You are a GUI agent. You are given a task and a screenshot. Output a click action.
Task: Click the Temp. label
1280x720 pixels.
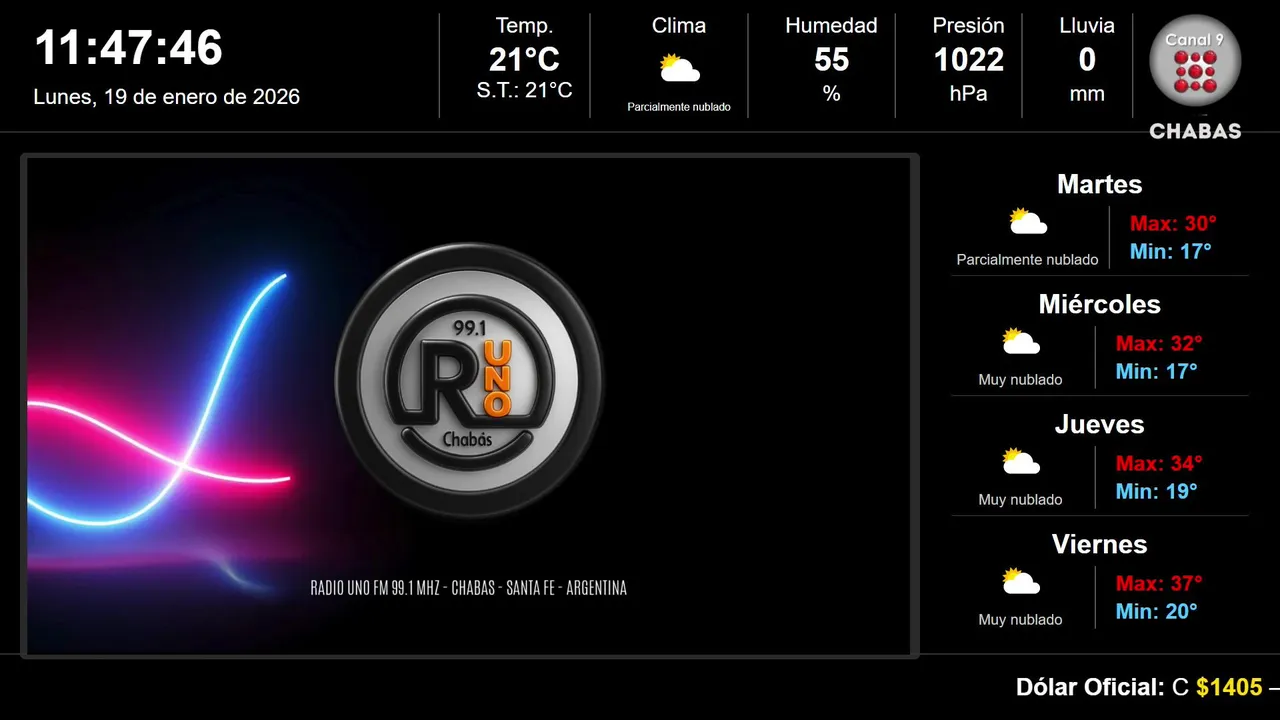(524, 26)
